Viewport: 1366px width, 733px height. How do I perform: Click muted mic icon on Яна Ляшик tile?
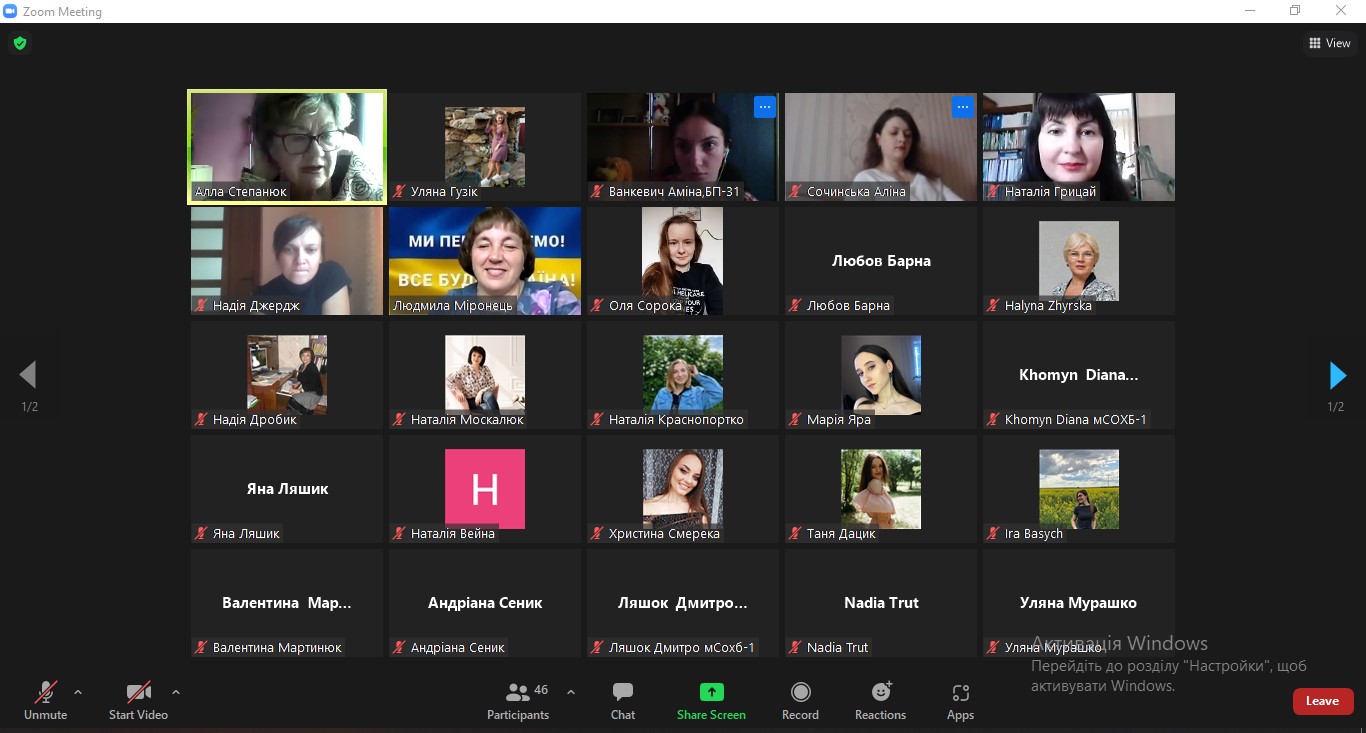pyautogui.click(x=202, y=533)
